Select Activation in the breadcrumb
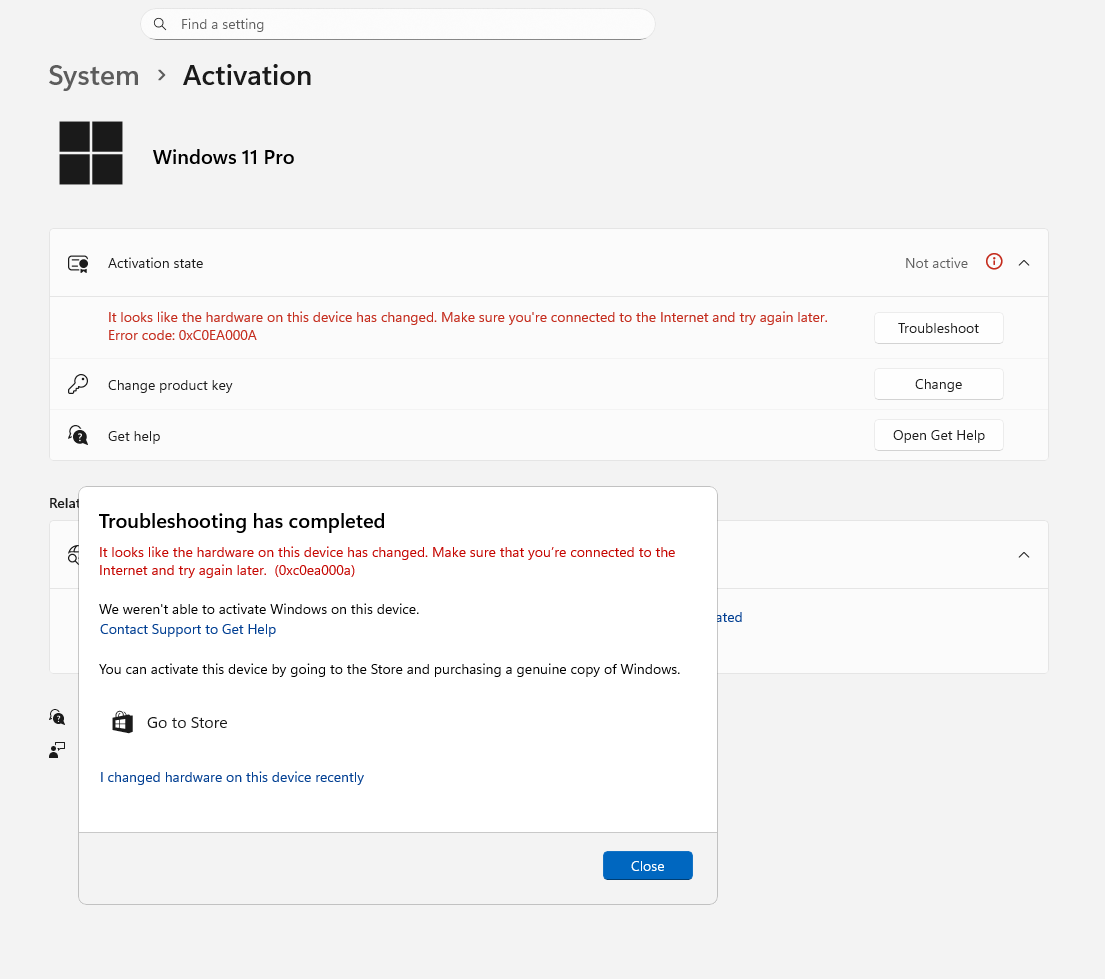Viewport: 1105px width, 979px height. [246, 75]
